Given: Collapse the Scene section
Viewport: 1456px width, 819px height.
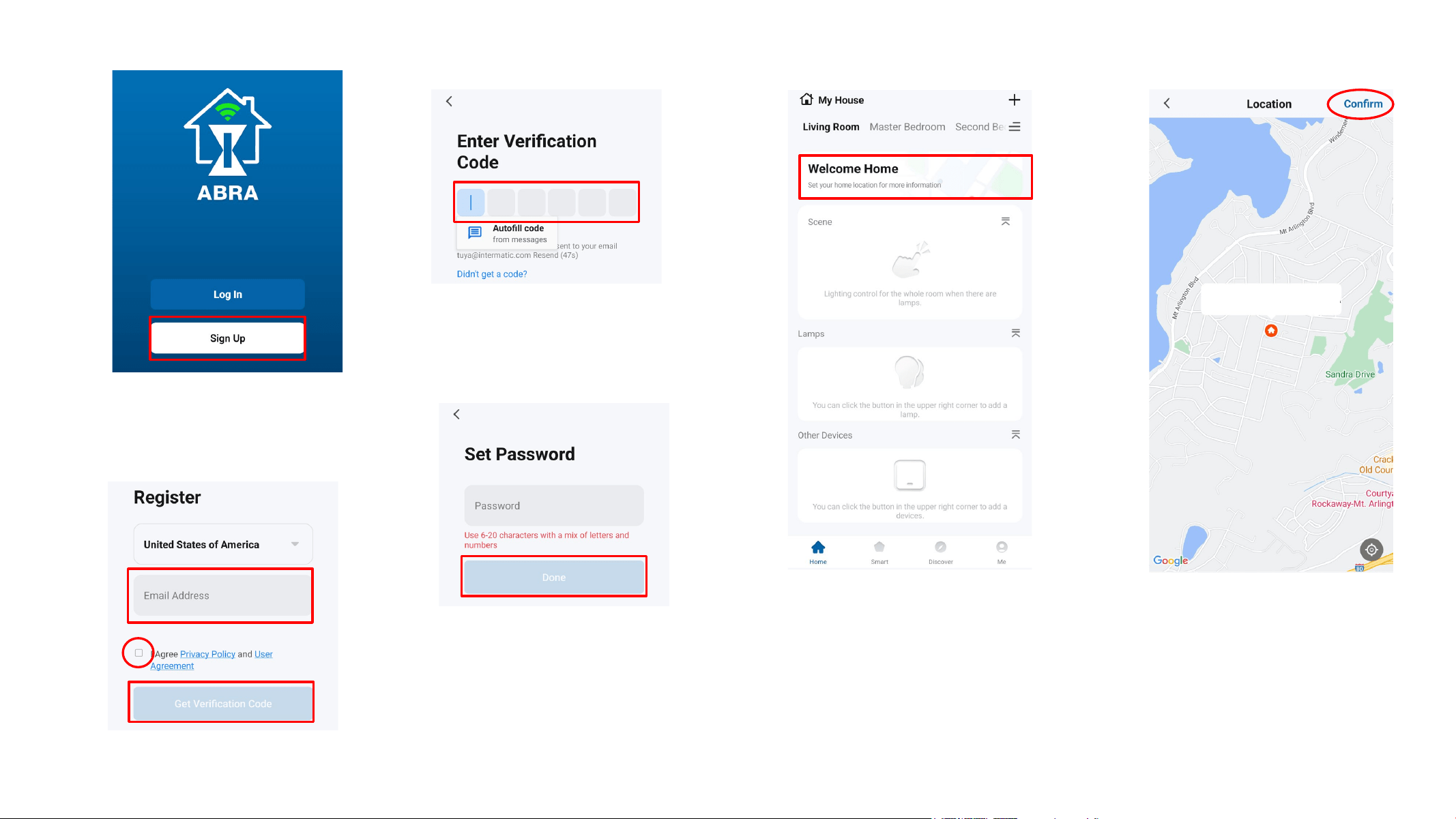Looking at the screenshot, I should click(x=1006, y=222).
